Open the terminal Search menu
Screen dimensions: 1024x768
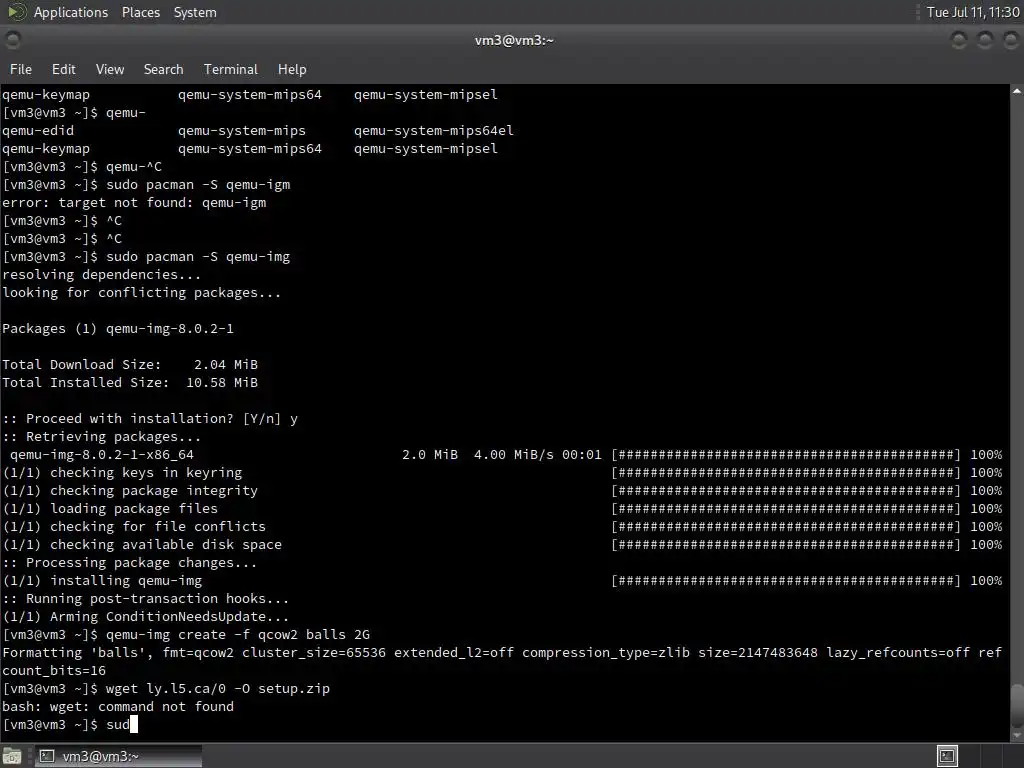coord(163,69)
